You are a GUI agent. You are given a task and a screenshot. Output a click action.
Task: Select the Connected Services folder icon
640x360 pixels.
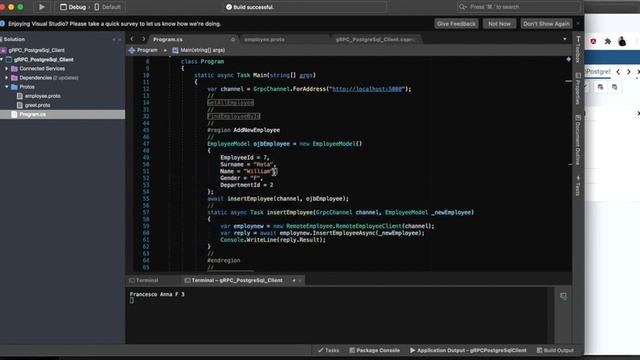pos(14,69)
